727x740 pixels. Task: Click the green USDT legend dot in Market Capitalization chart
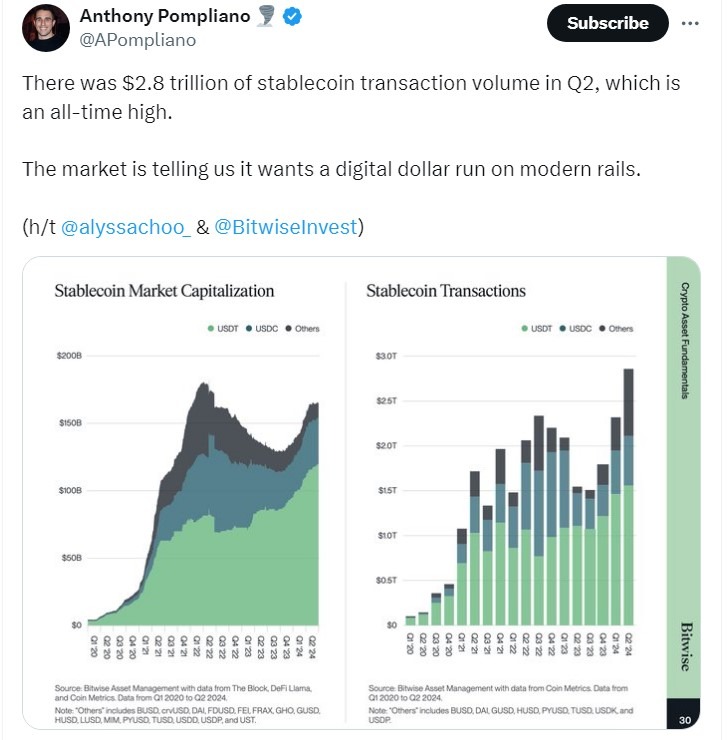(210, 329)
